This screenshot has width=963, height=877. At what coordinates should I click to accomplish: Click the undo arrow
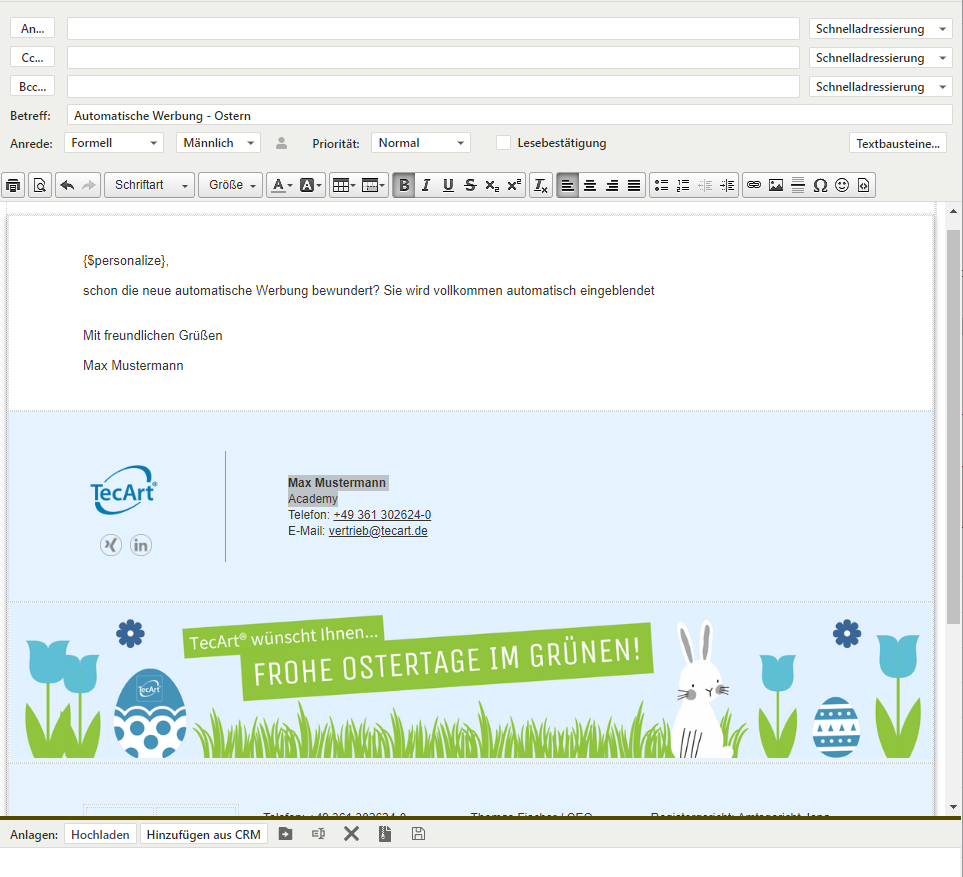pos(67,185)
